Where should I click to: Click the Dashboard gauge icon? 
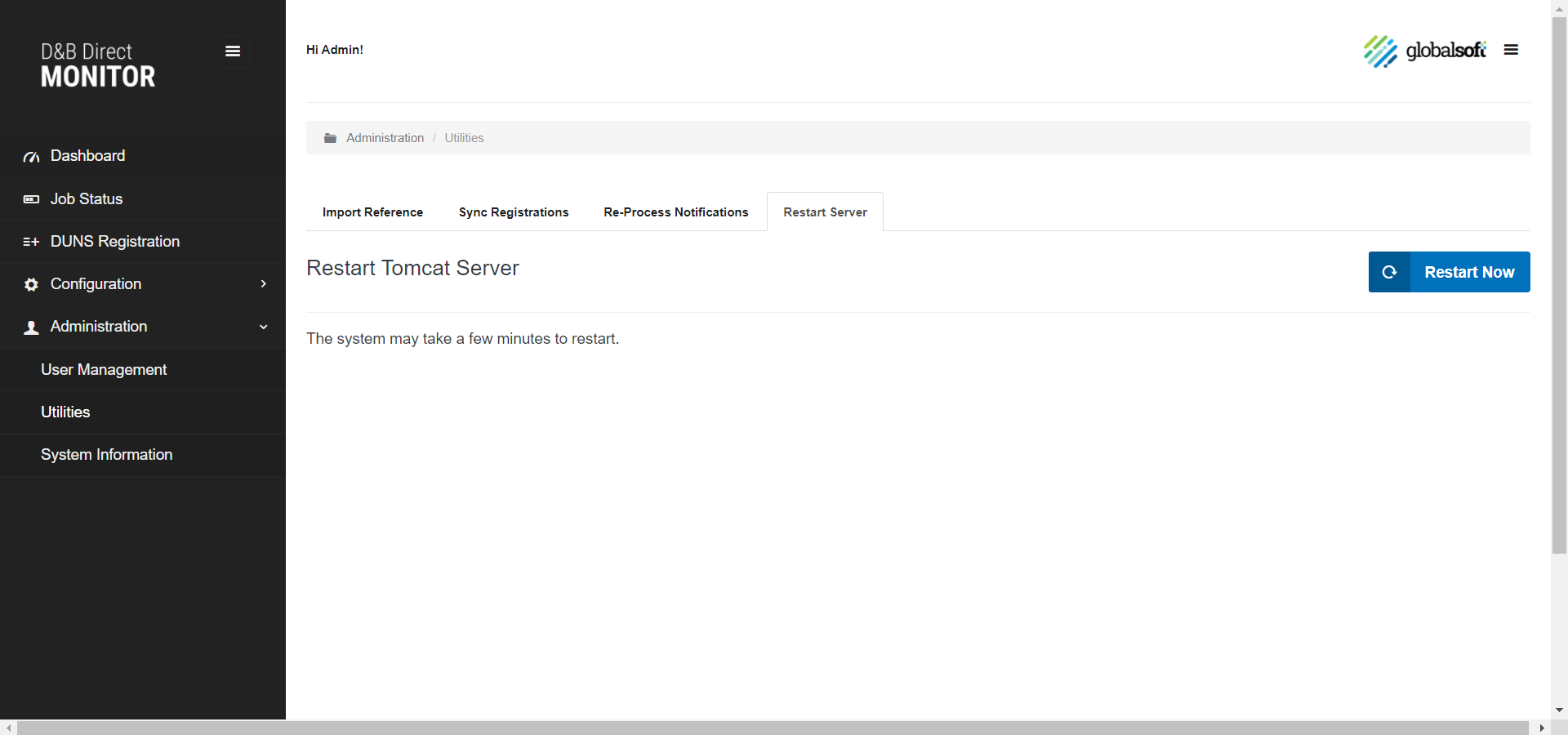tap(31, 157)
